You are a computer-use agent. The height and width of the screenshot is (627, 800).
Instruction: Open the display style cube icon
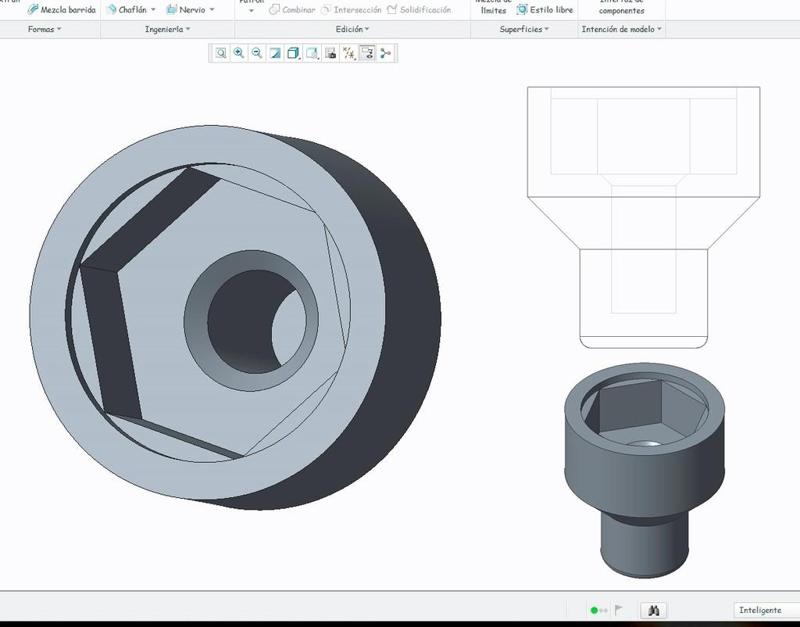point(294,53)
